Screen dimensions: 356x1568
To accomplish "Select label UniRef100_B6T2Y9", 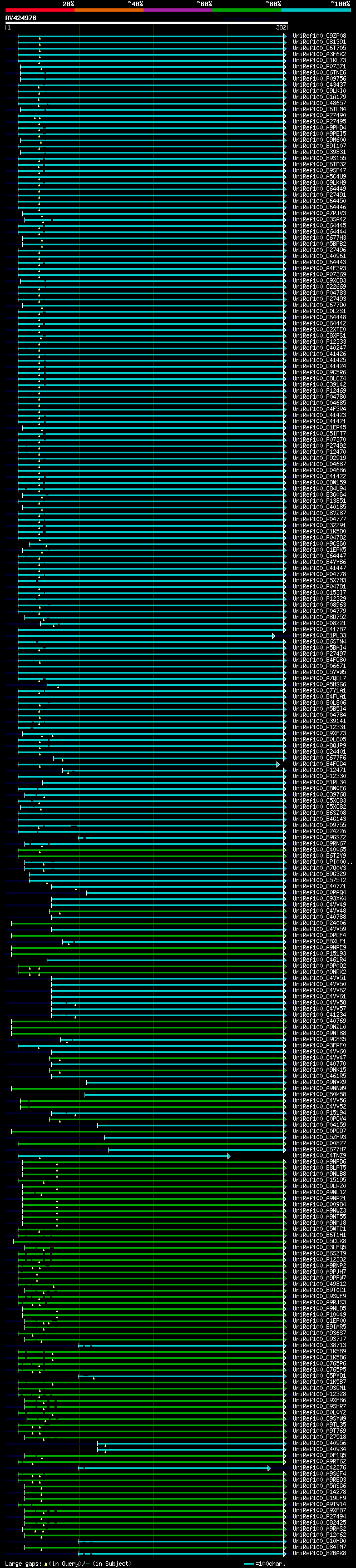I will [x=319, y=855].
